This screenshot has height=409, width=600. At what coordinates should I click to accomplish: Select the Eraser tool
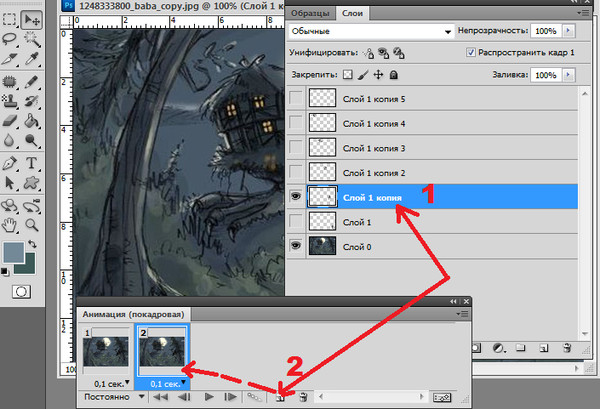coord(9,121)
